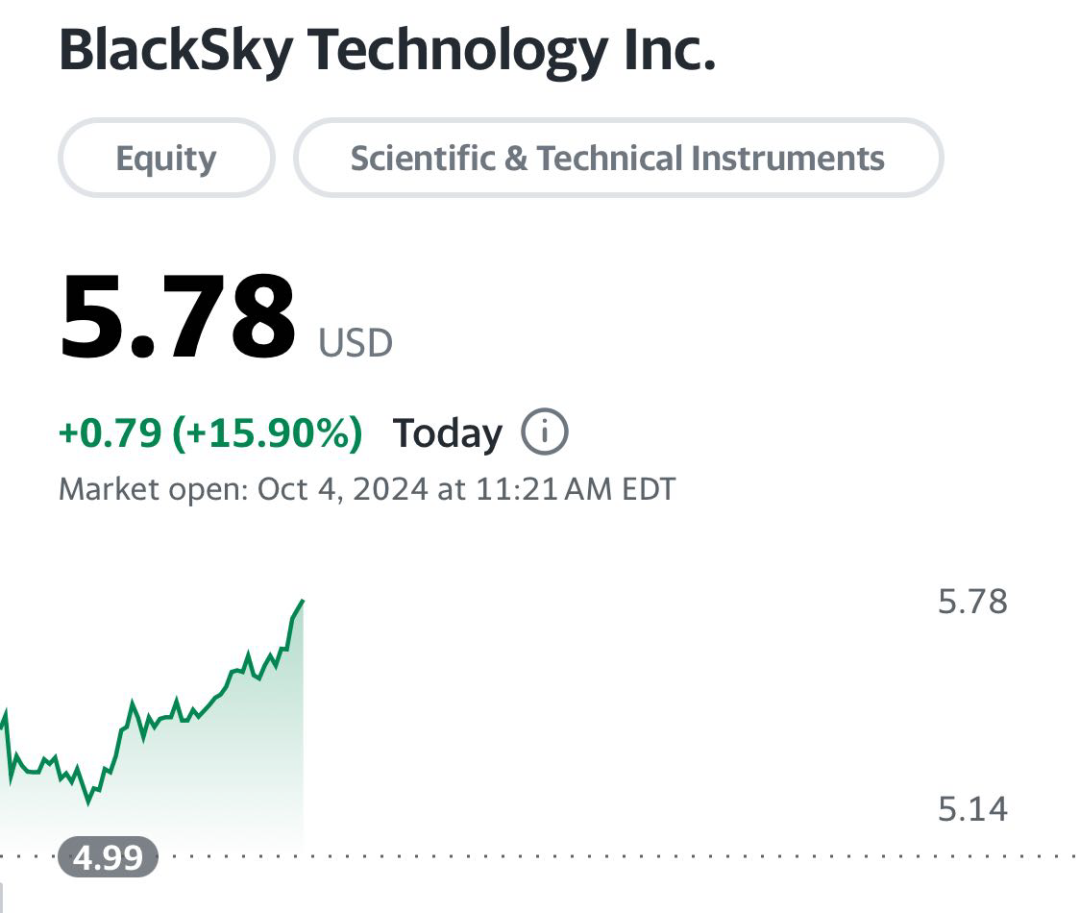Open the Equity category pill
This screenshot has width=1080, height=913.
(167, 158)
